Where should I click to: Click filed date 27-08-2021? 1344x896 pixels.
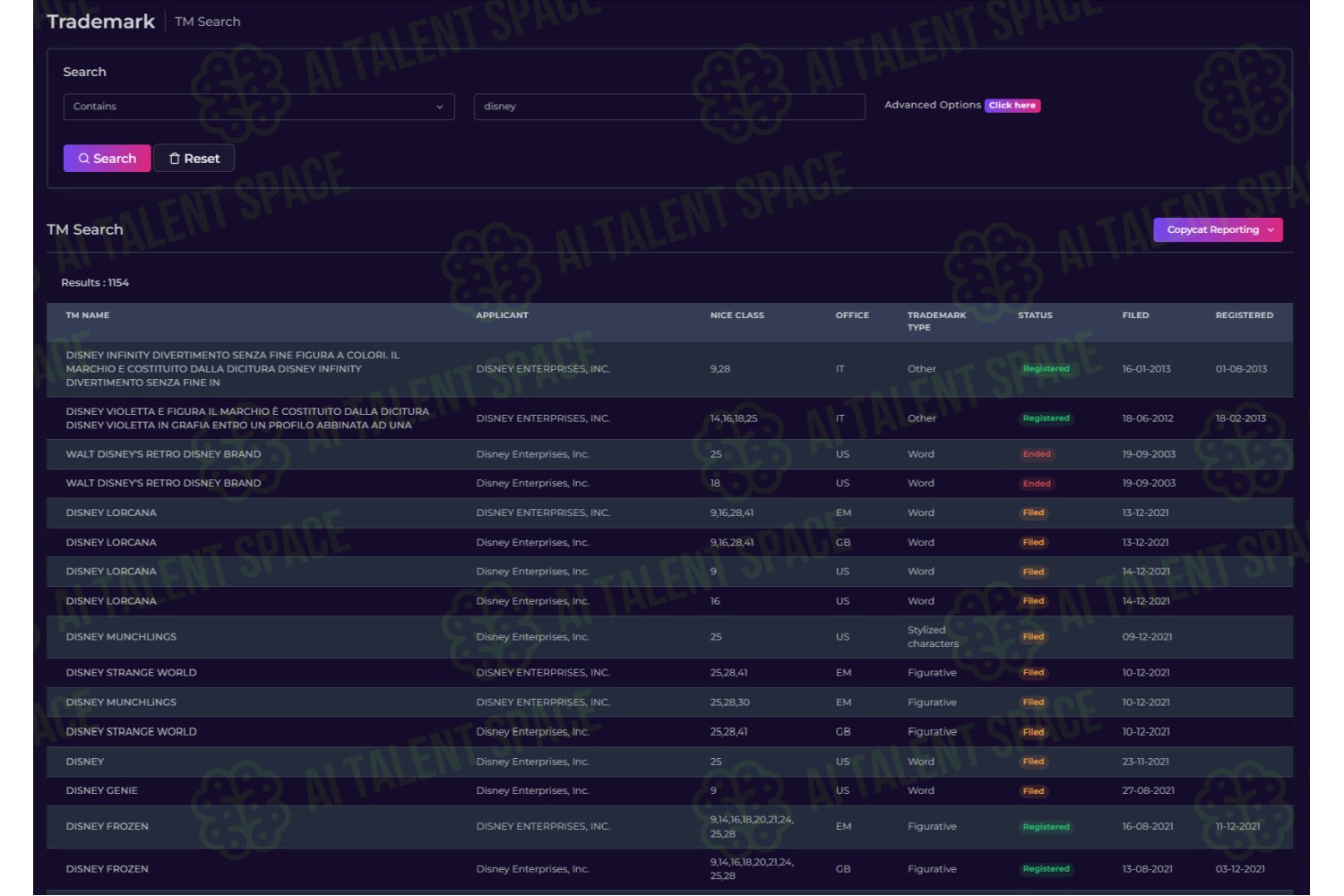pos(1148,791)
